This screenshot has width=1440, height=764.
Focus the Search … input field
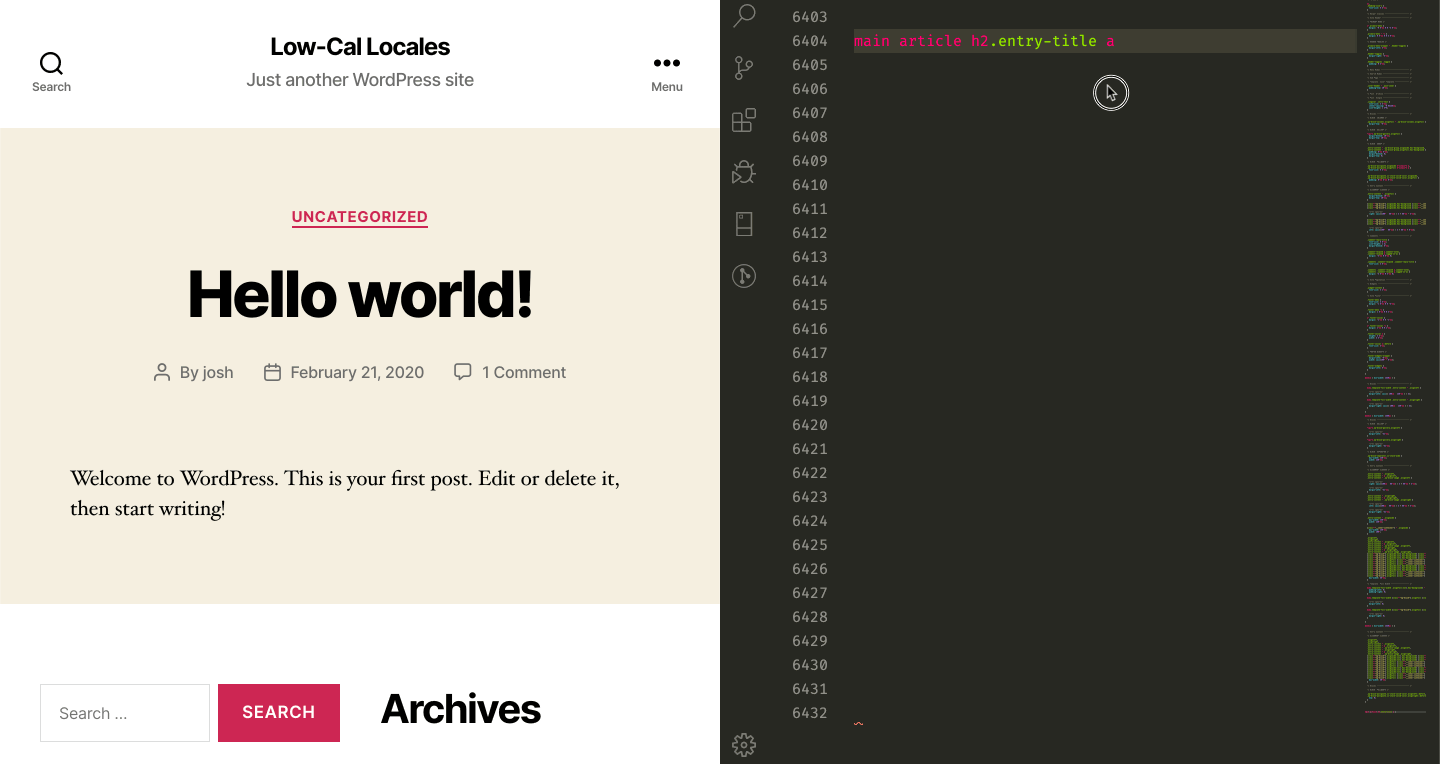pyautogui.click(x=125, y=713)
